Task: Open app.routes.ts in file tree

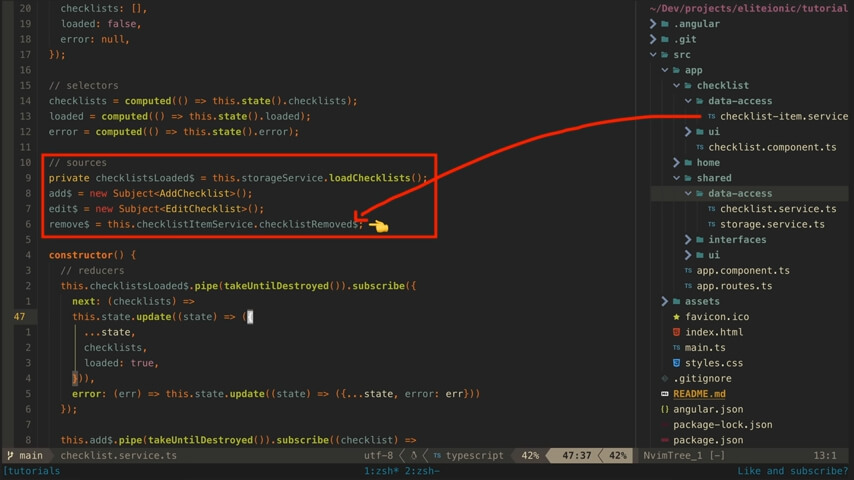Action: click(734, 286)
